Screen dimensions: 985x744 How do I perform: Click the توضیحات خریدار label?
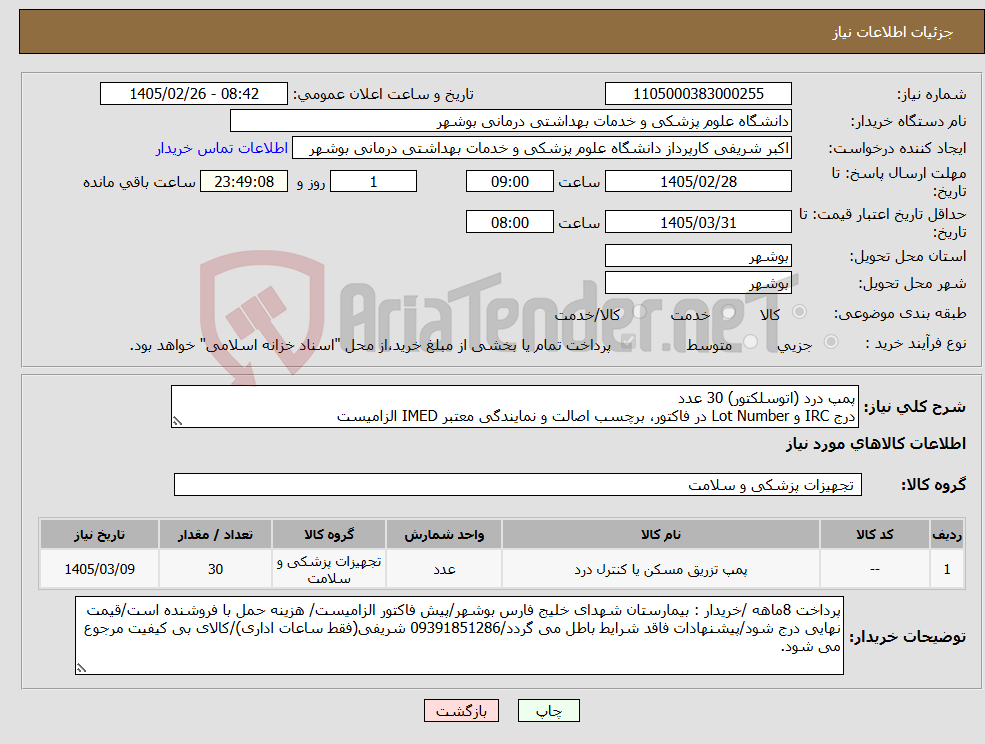click(908, 637)
